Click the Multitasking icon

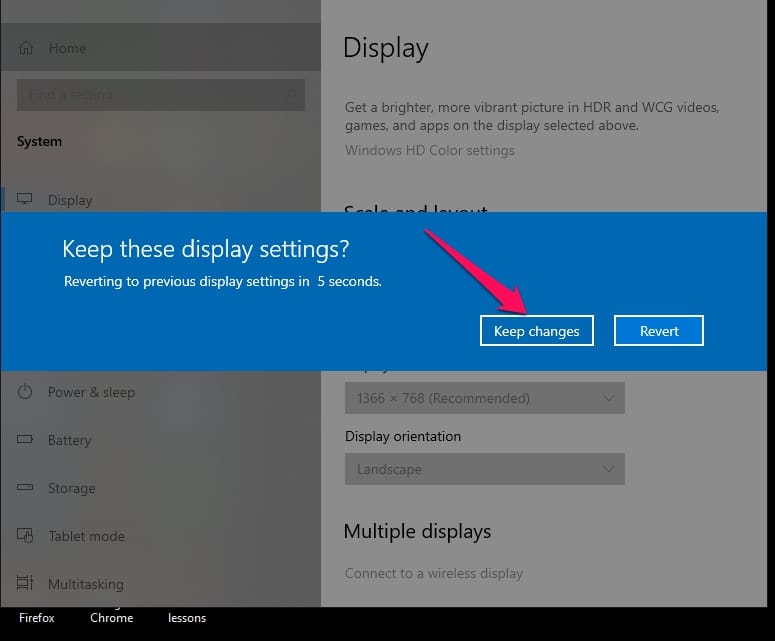(25, 583)
